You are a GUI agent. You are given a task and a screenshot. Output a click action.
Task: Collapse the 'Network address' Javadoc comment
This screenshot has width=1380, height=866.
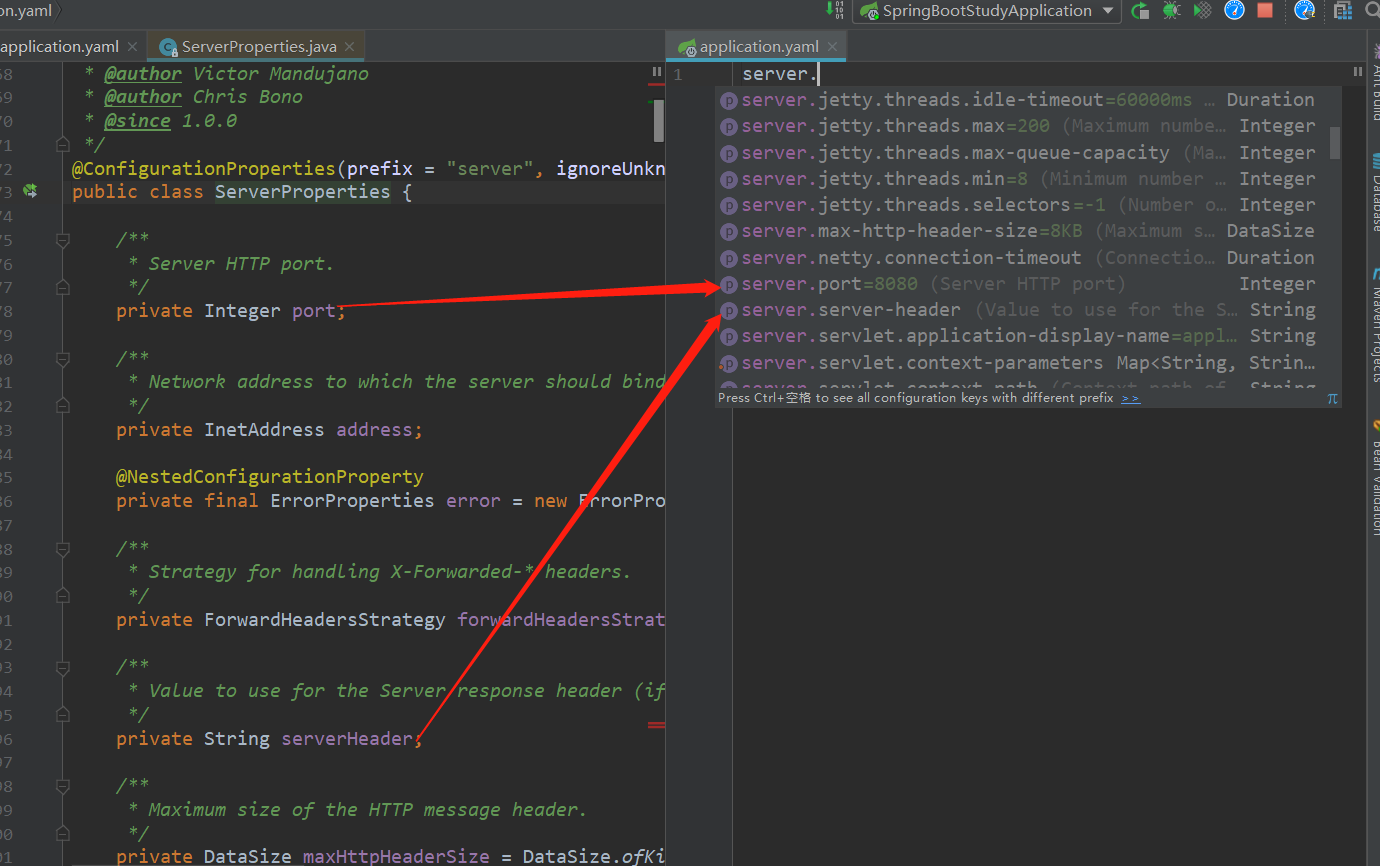63,359
